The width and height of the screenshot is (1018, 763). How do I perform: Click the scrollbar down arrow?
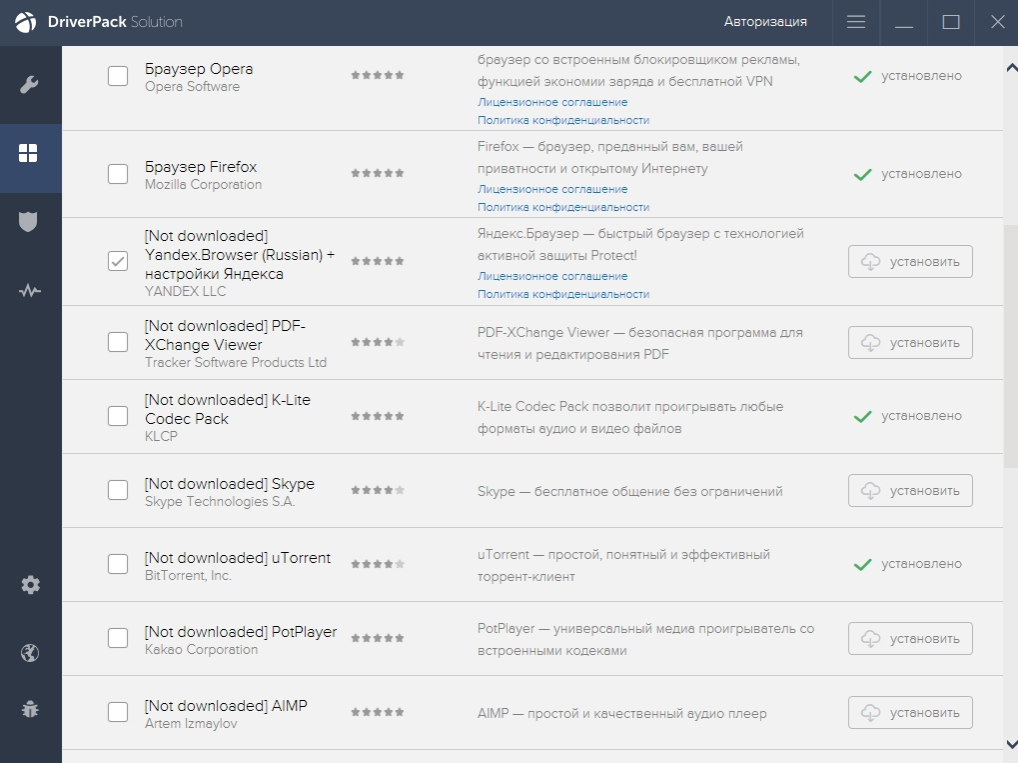tap(1009, 743)
